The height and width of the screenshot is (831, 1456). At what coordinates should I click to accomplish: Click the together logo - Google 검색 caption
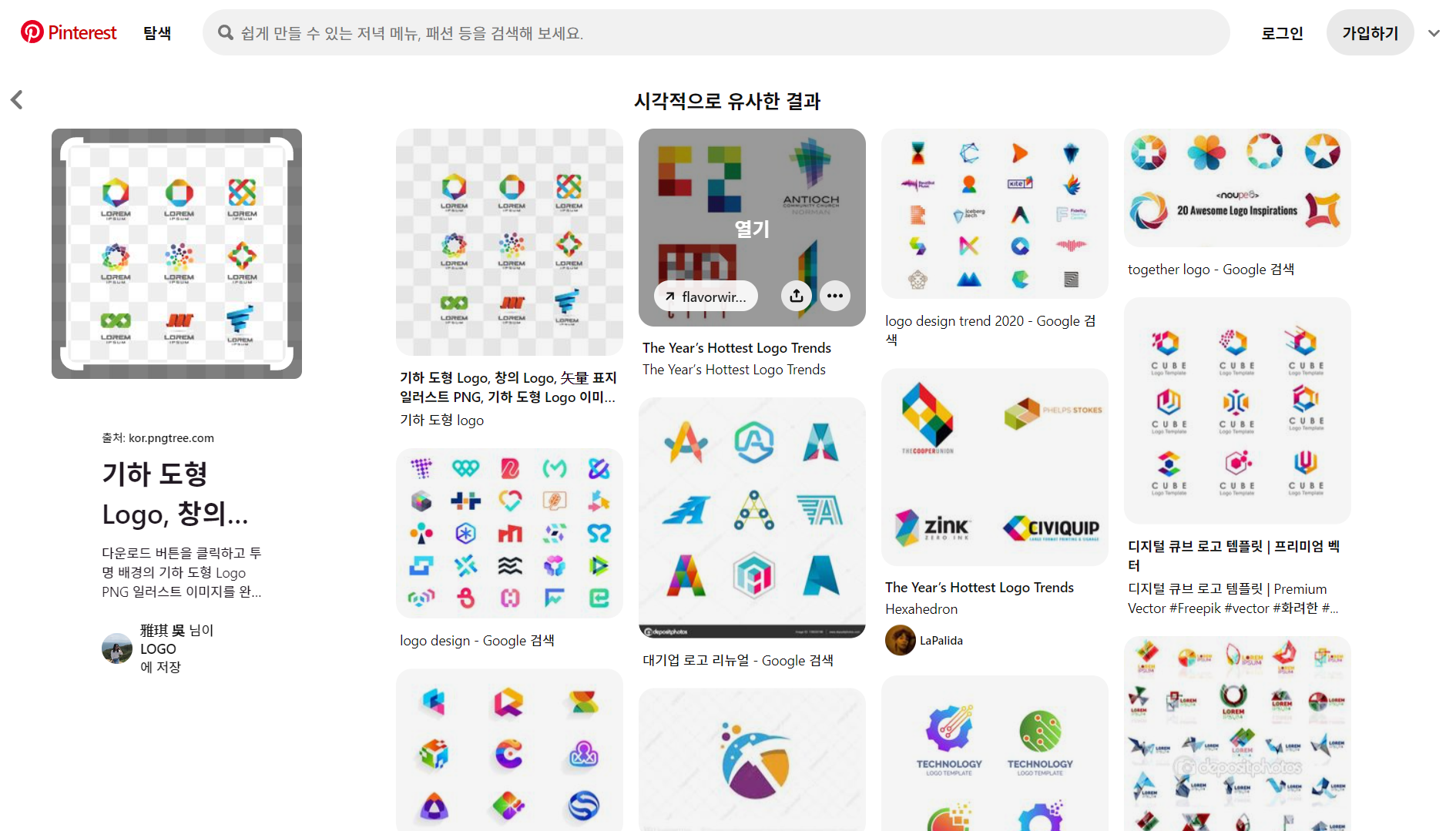1210,269
